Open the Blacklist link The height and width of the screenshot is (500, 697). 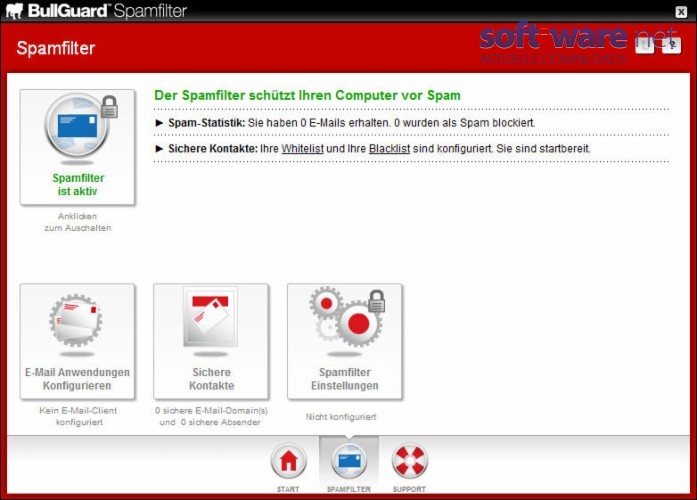tap(389, 149)
